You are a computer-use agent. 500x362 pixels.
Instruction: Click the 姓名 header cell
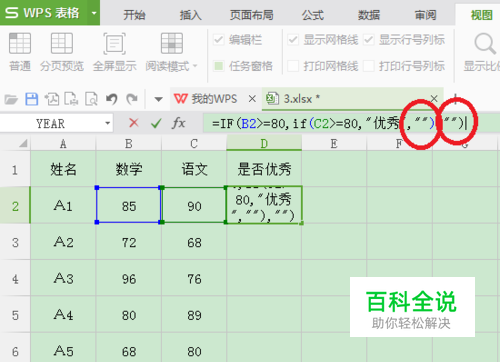pyautogui.click(x=63, y=169)
